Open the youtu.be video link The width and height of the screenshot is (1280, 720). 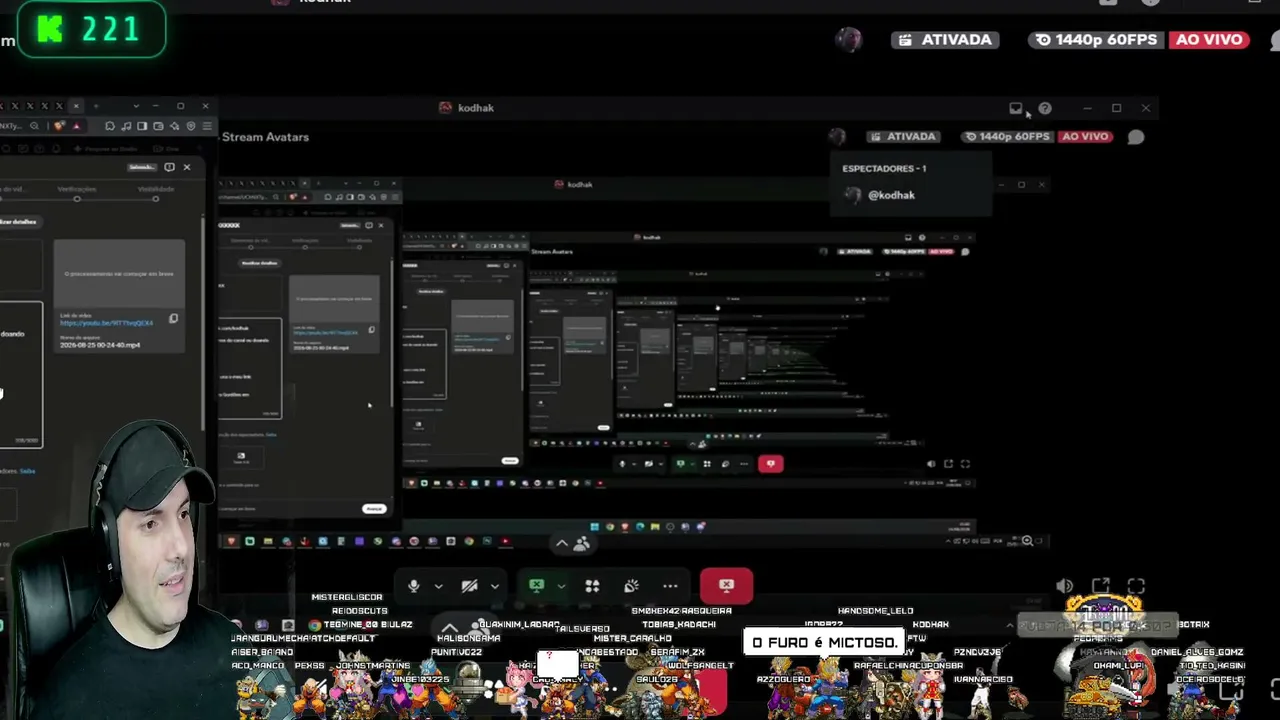[x=106, y=323]
